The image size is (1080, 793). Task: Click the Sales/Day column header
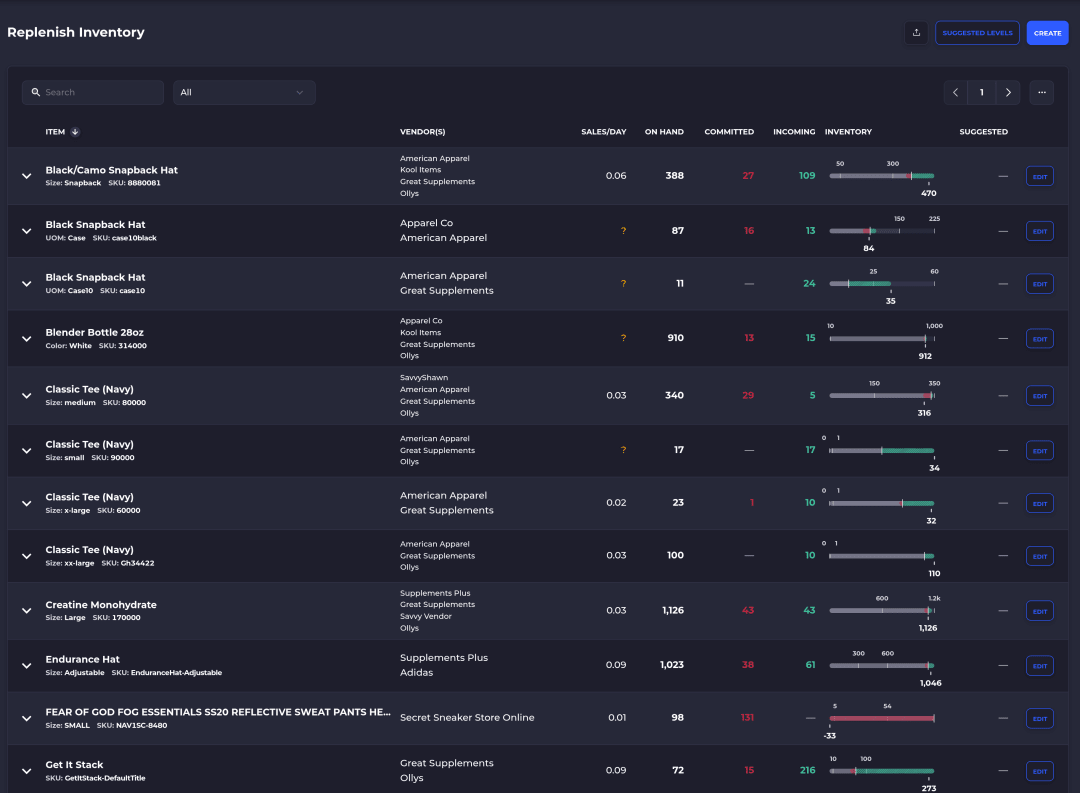point(603,132)
